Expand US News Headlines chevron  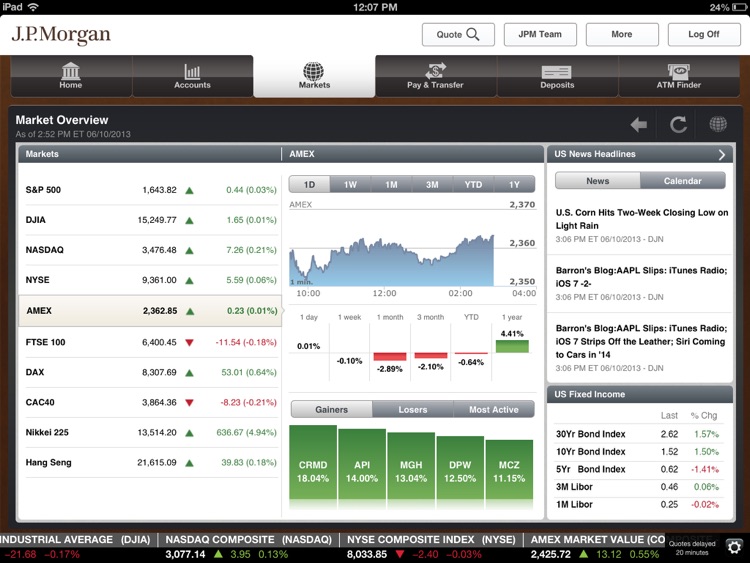tap(722, 155)
